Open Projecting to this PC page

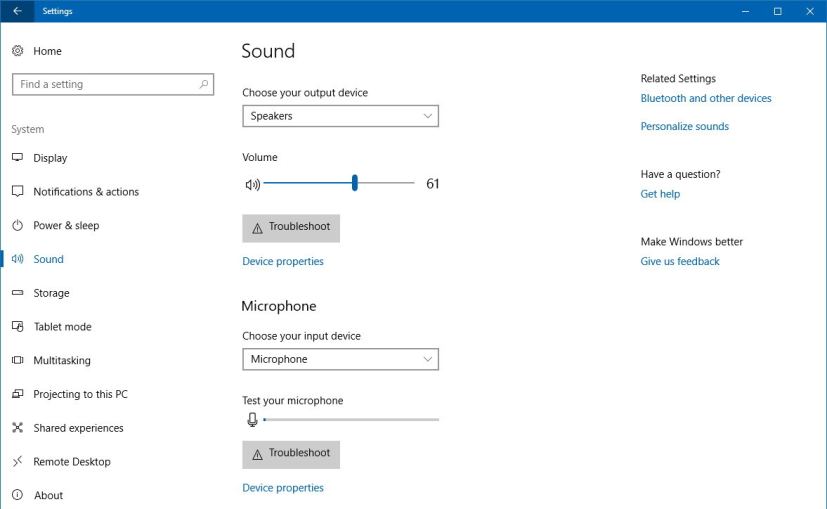[x=80, y=394]
